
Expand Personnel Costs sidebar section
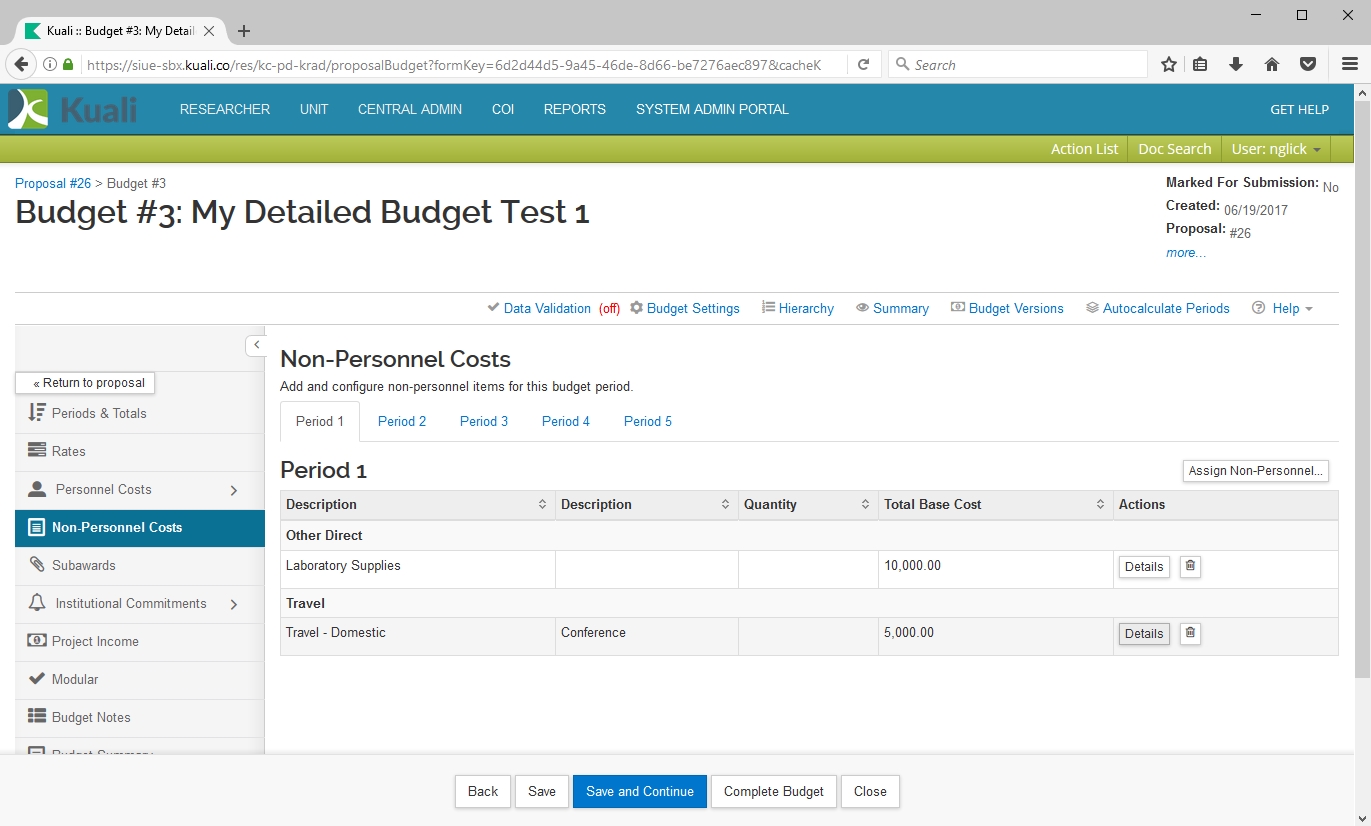(x=234, y=490)
